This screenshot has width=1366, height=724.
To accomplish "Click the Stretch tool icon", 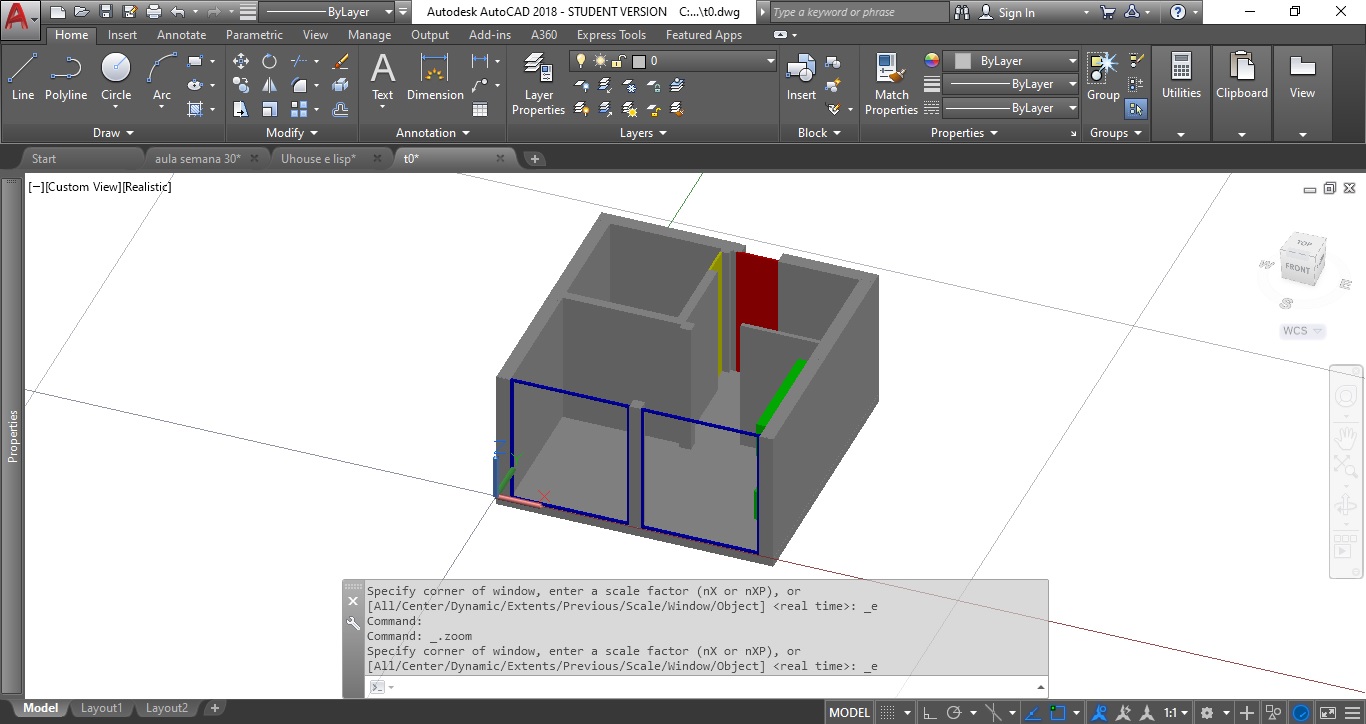I will click(x=241, y=109).
